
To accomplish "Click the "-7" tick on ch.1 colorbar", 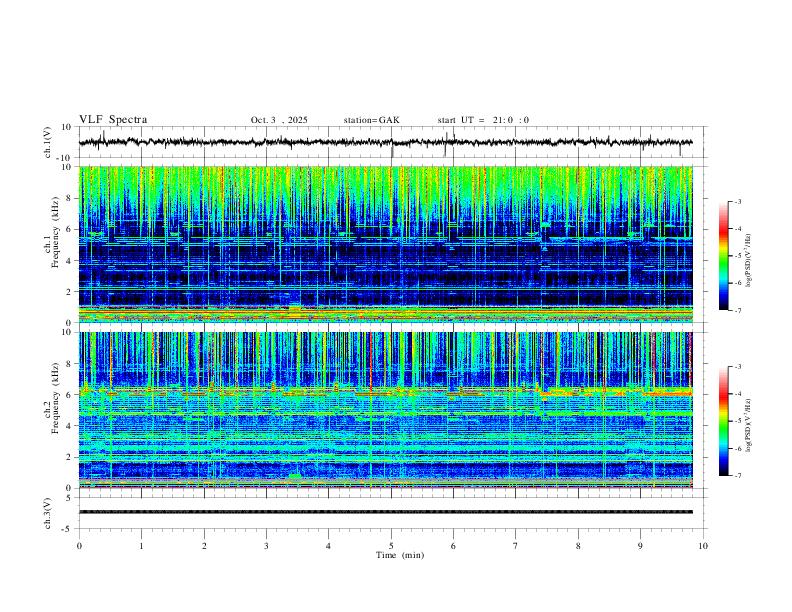I will coord(738,310).
